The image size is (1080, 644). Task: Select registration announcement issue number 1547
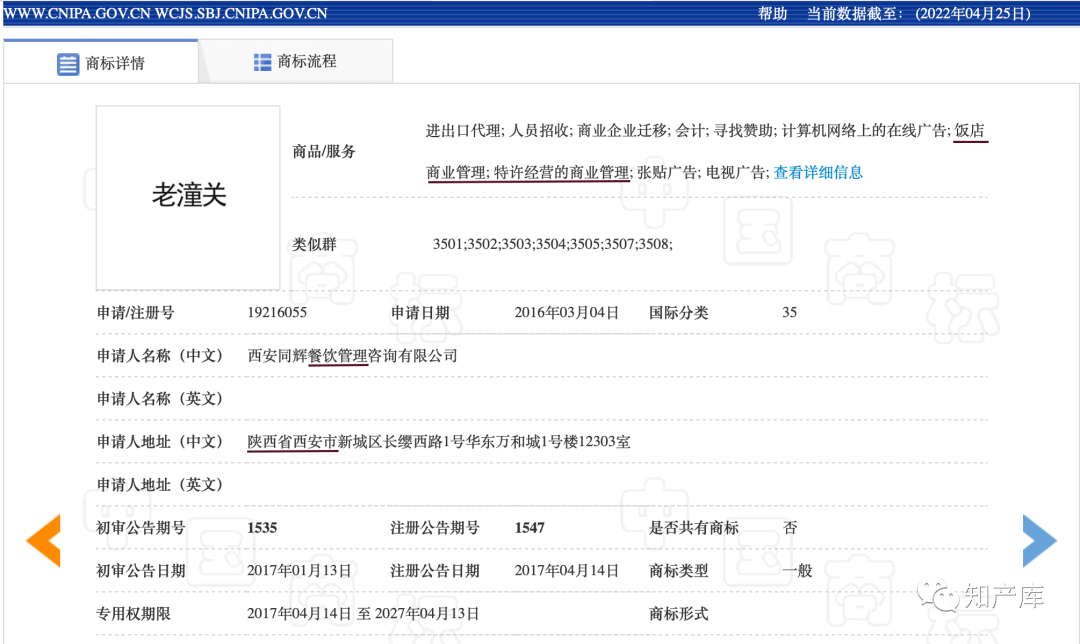[529, 528]
